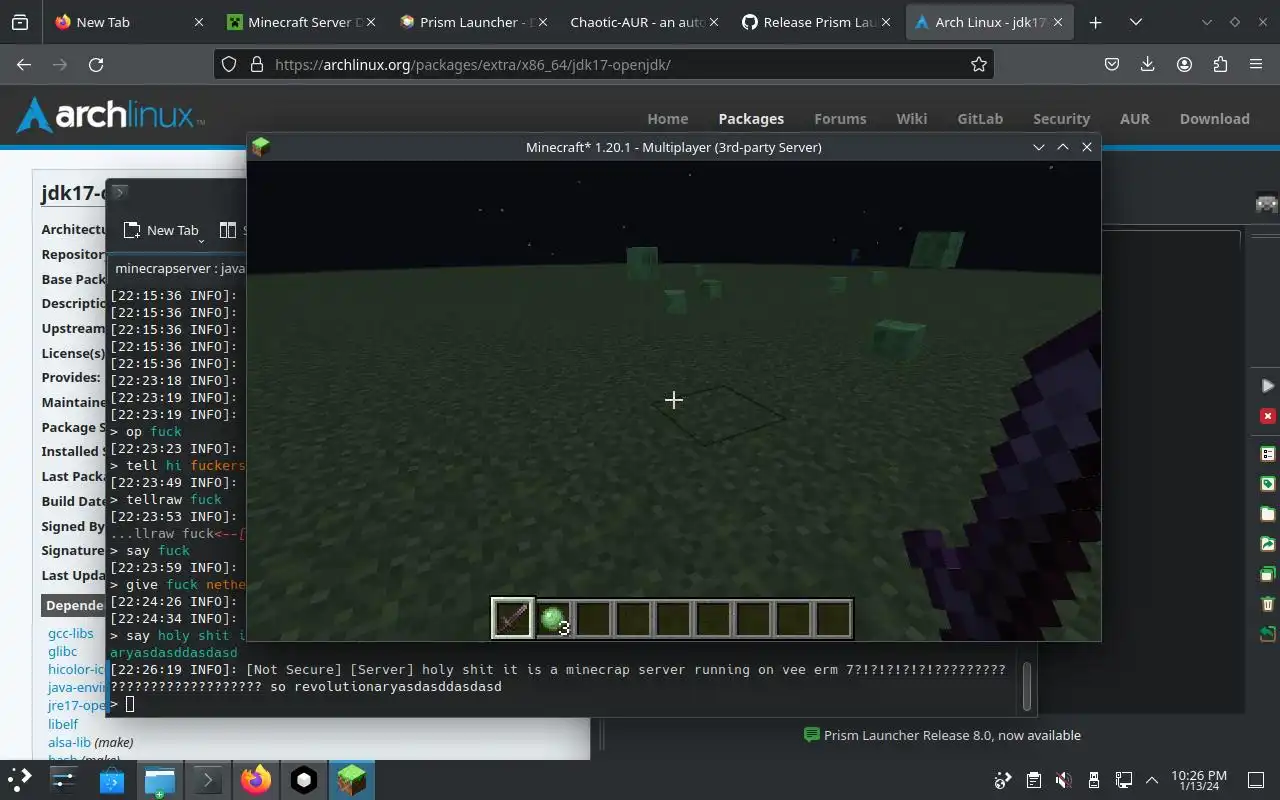
Task: Click the Konsole vertical scrollbar
Action: pyautogui.click(x=1026, y=685)
